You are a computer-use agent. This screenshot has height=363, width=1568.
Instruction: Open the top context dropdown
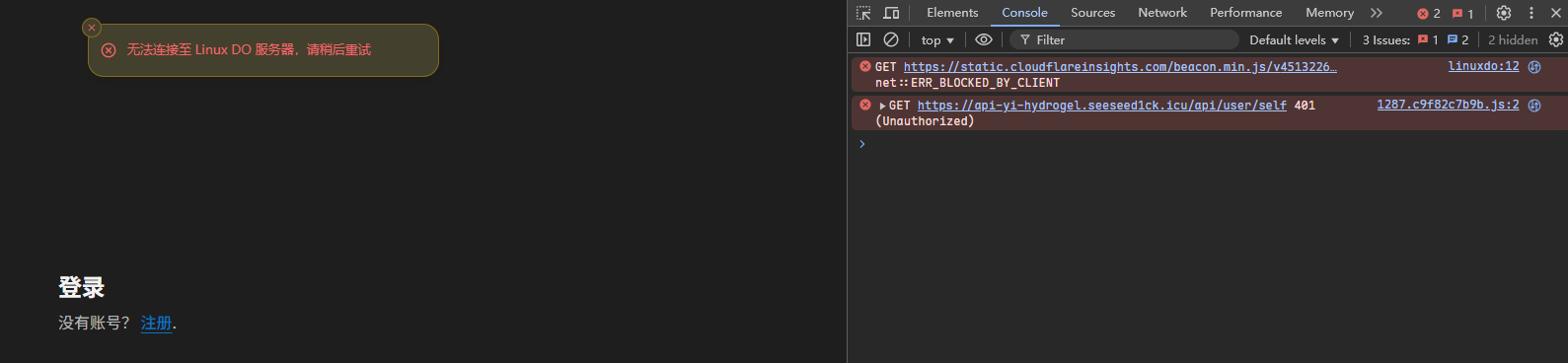pos(937,40)
